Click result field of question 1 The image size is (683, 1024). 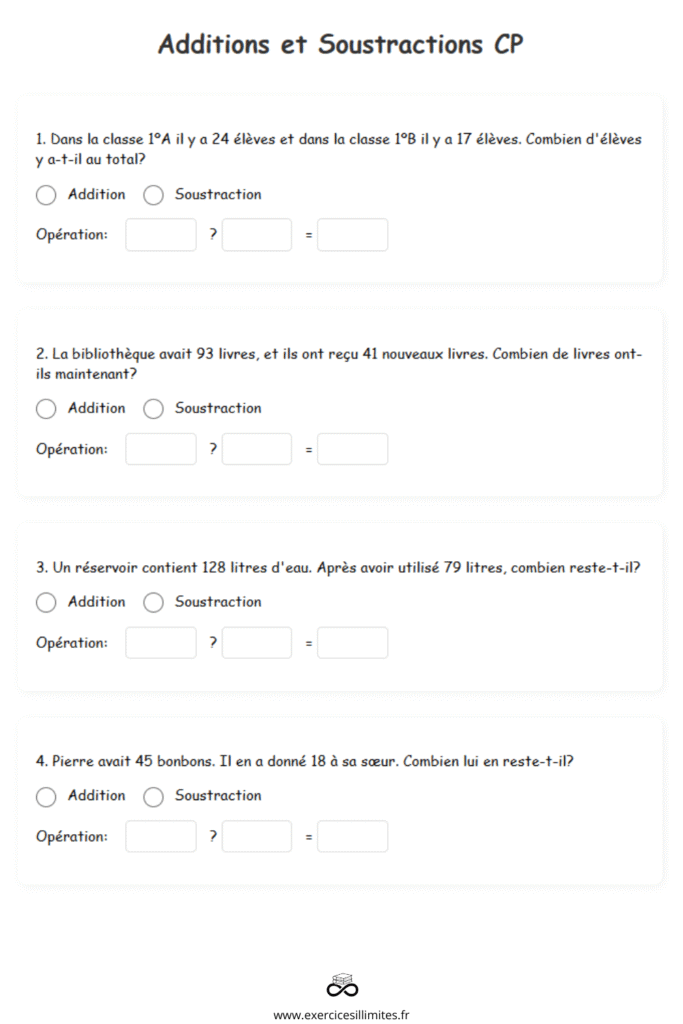coord(353,235)
